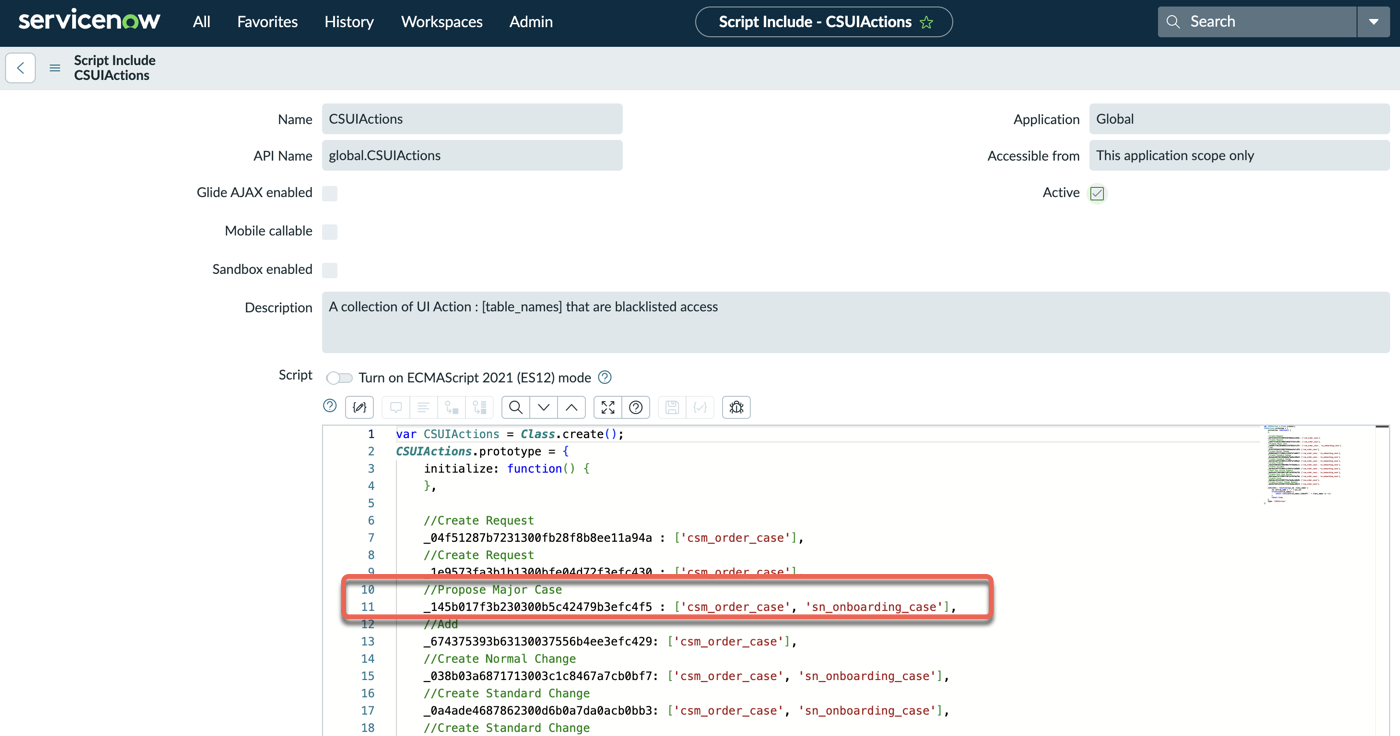1400x736 pixels.
Task: Click '//Create Normal Change' comment on line 14
Action: [x=500, y=659]
